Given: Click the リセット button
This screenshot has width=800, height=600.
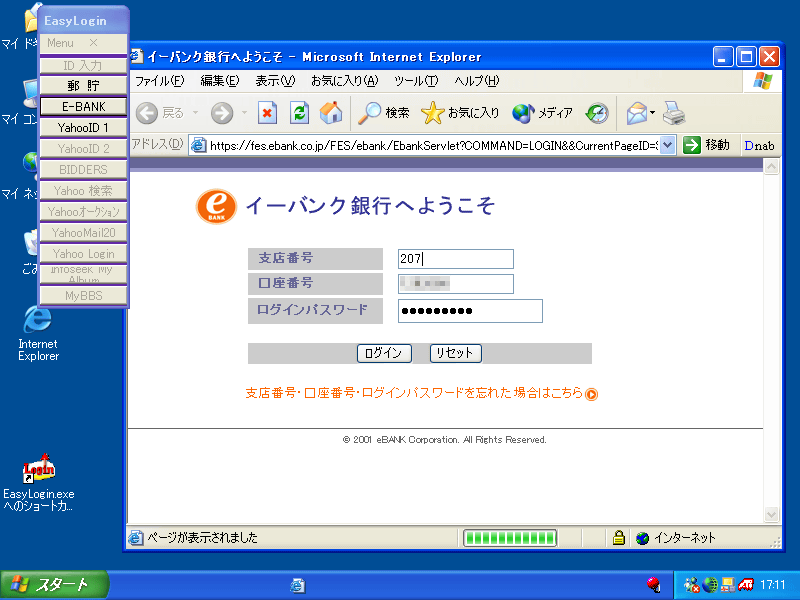Looking at the screenshot, I should [x=456, y=353].
